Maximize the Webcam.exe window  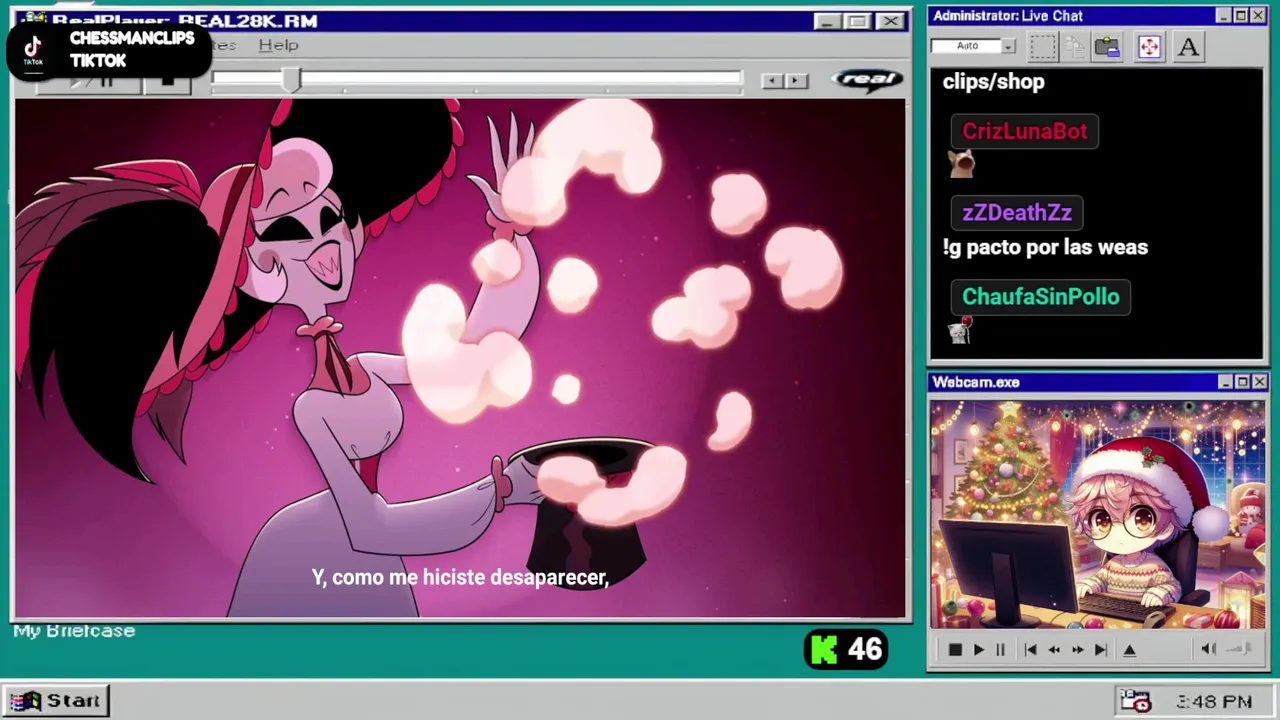tap(1242, 382)
